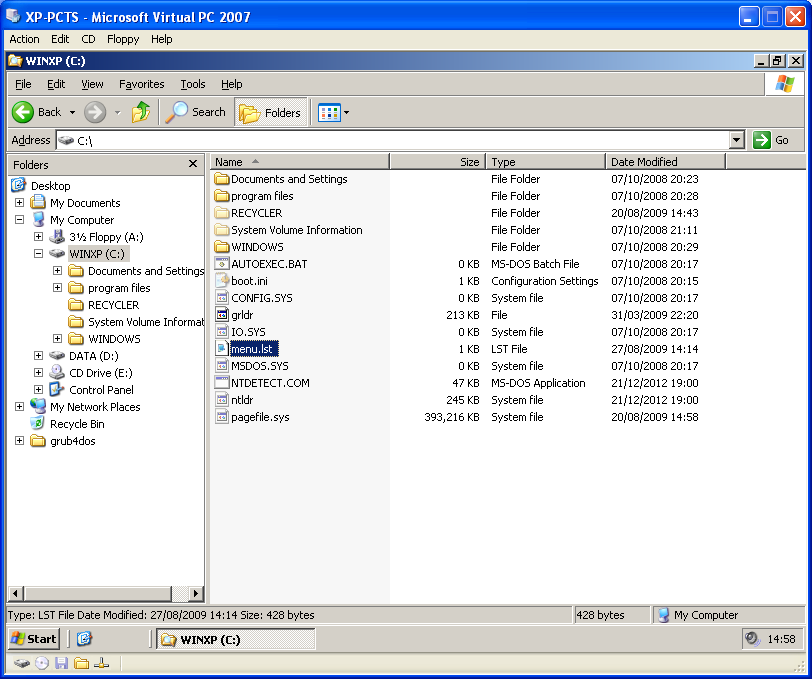Viewport: 812px width, 679px height.
Task: Click the Folders pane scroll left arrow
Action: [x=16, y=594]
